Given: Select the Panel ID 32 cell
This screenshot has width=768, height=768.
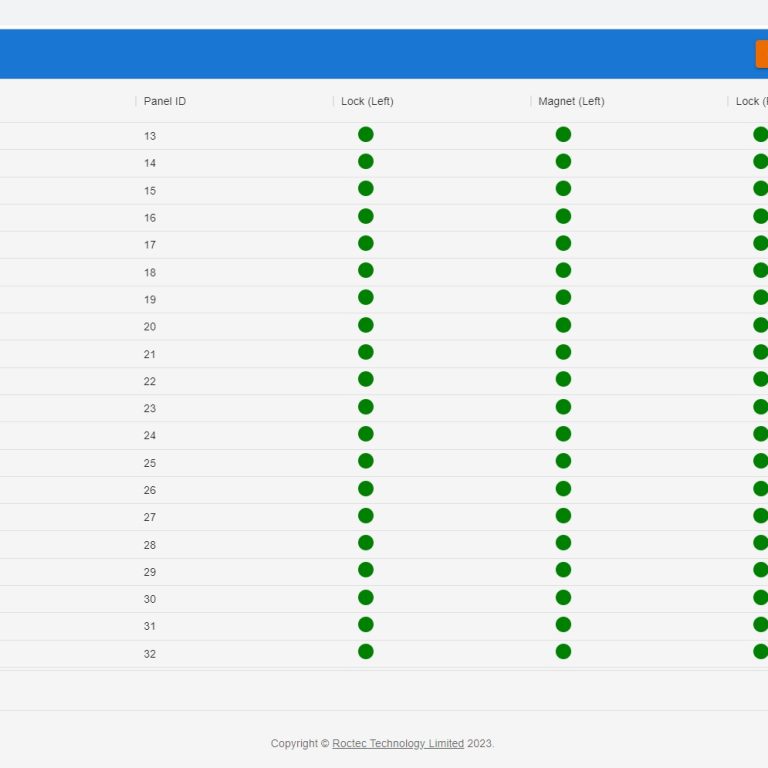Looking at the screenshot, I should pos(150,653).
